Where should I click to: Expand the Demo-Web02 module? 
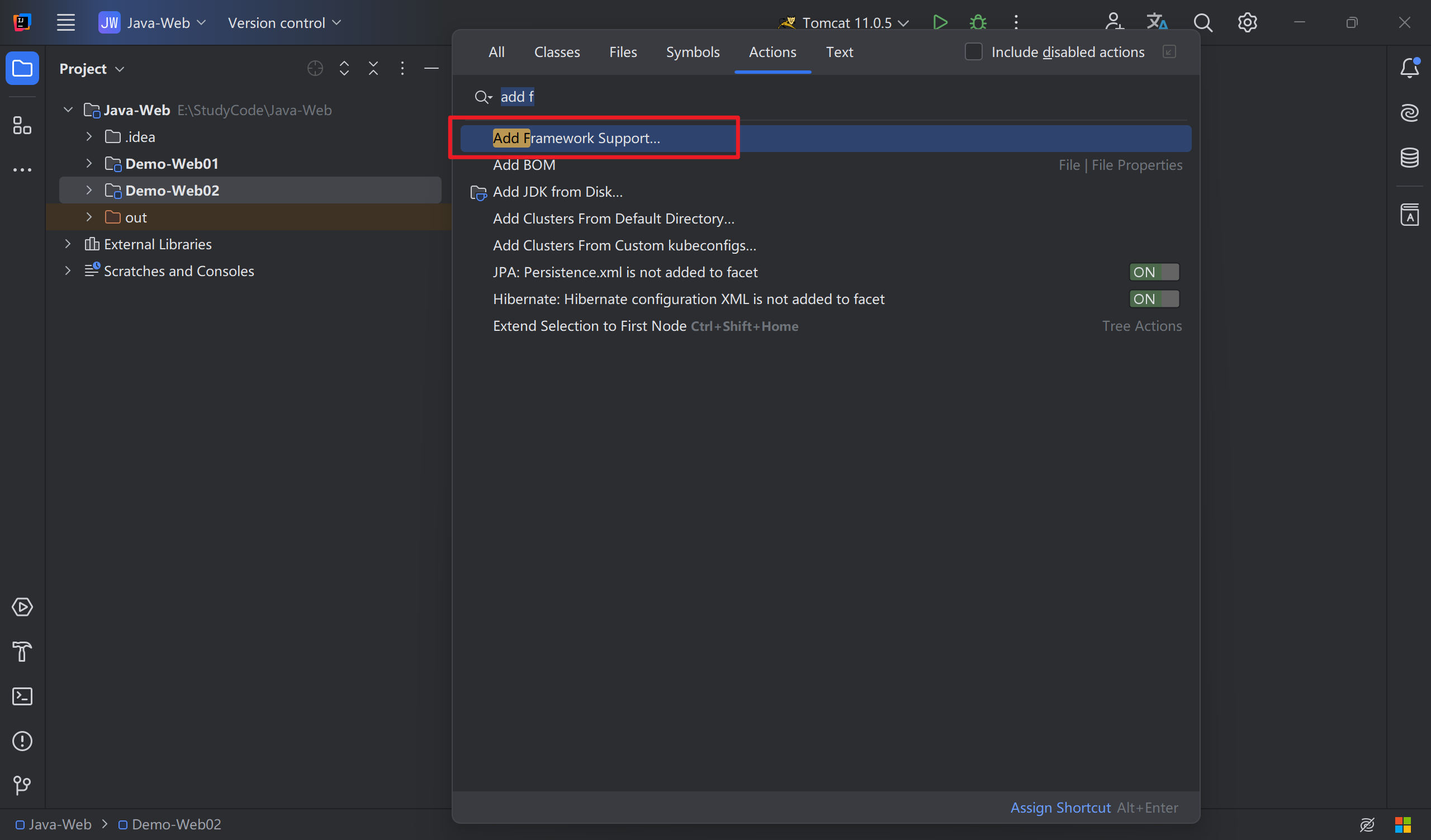click(x=89, y=190)
